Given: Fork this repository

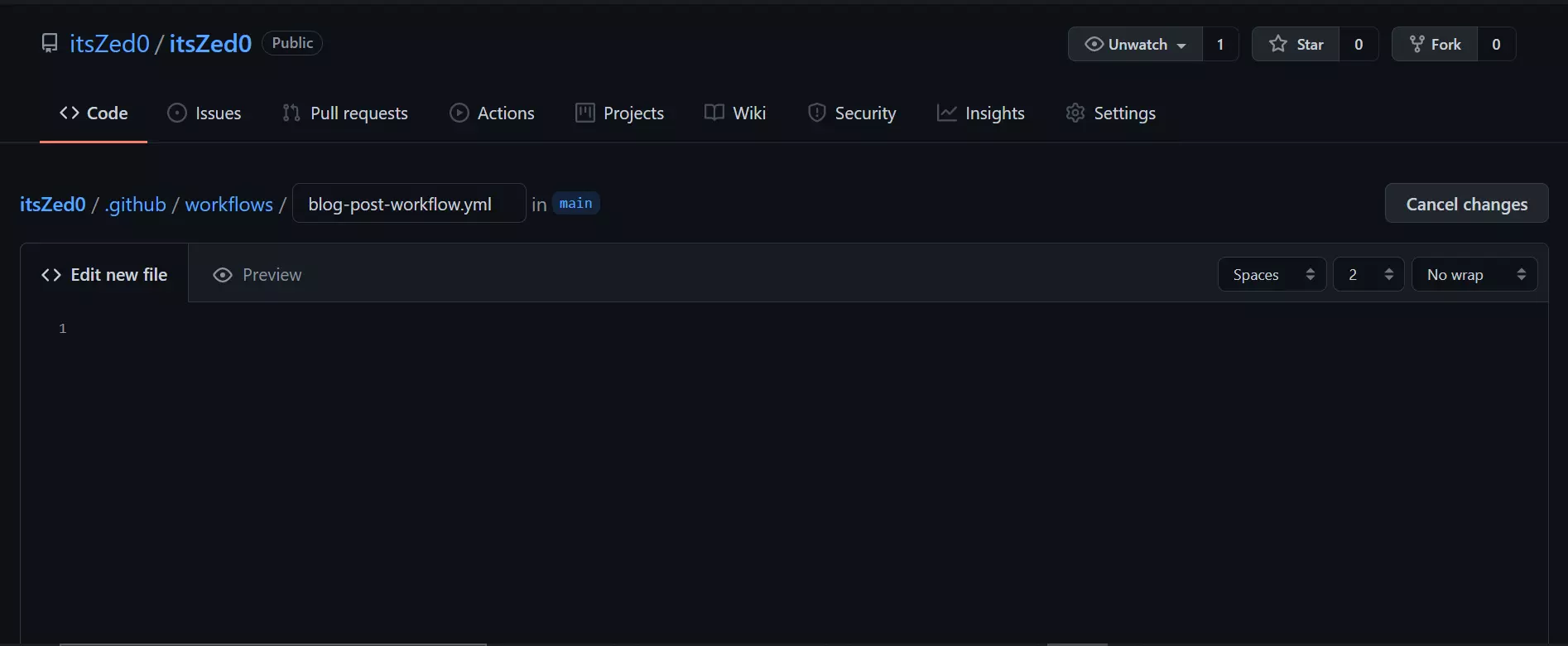Looking at the screenshot, I should [x=1434, y=44].
